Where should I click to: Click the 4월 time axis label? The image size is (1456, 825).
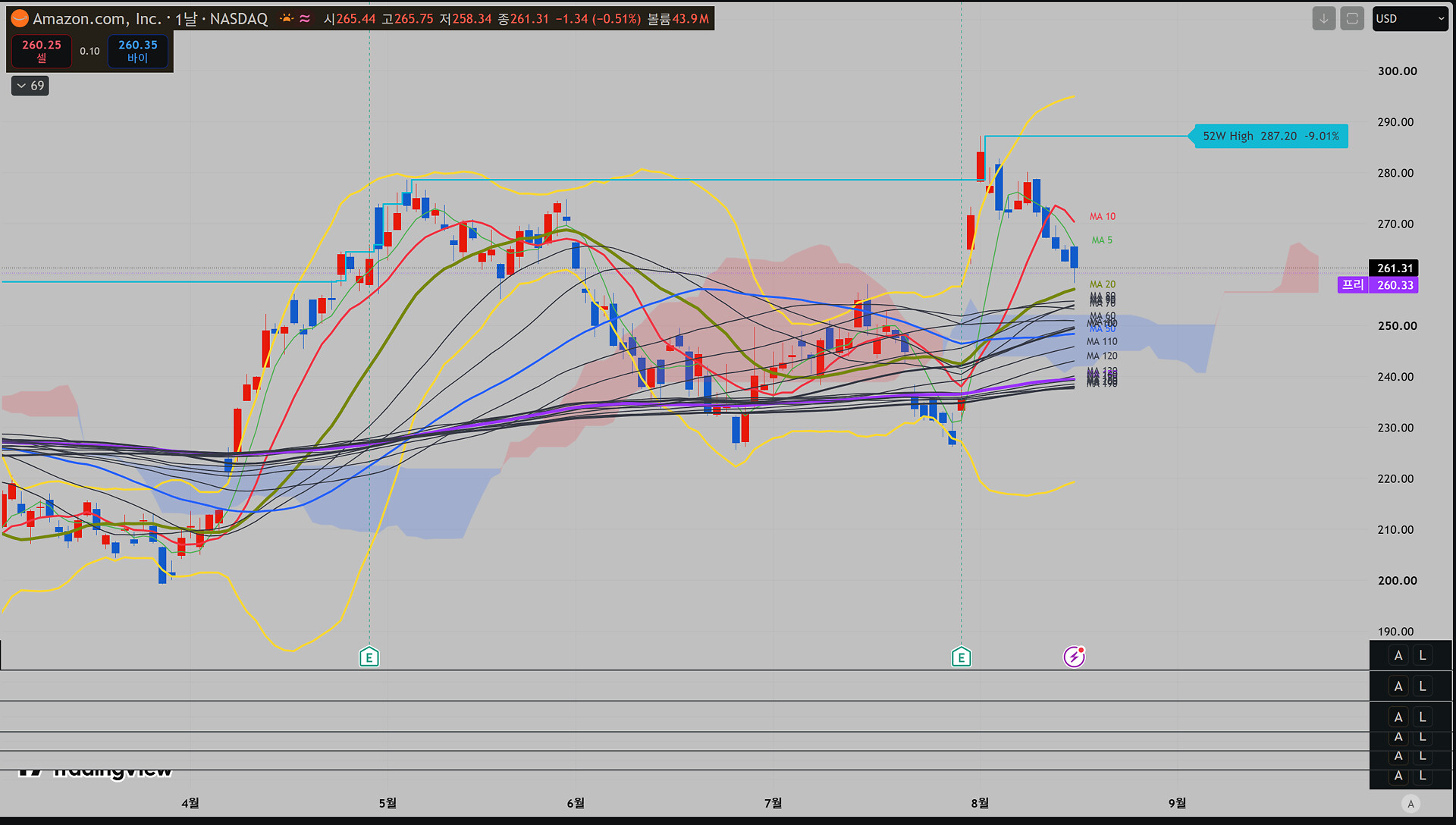[x=190, y=802]
